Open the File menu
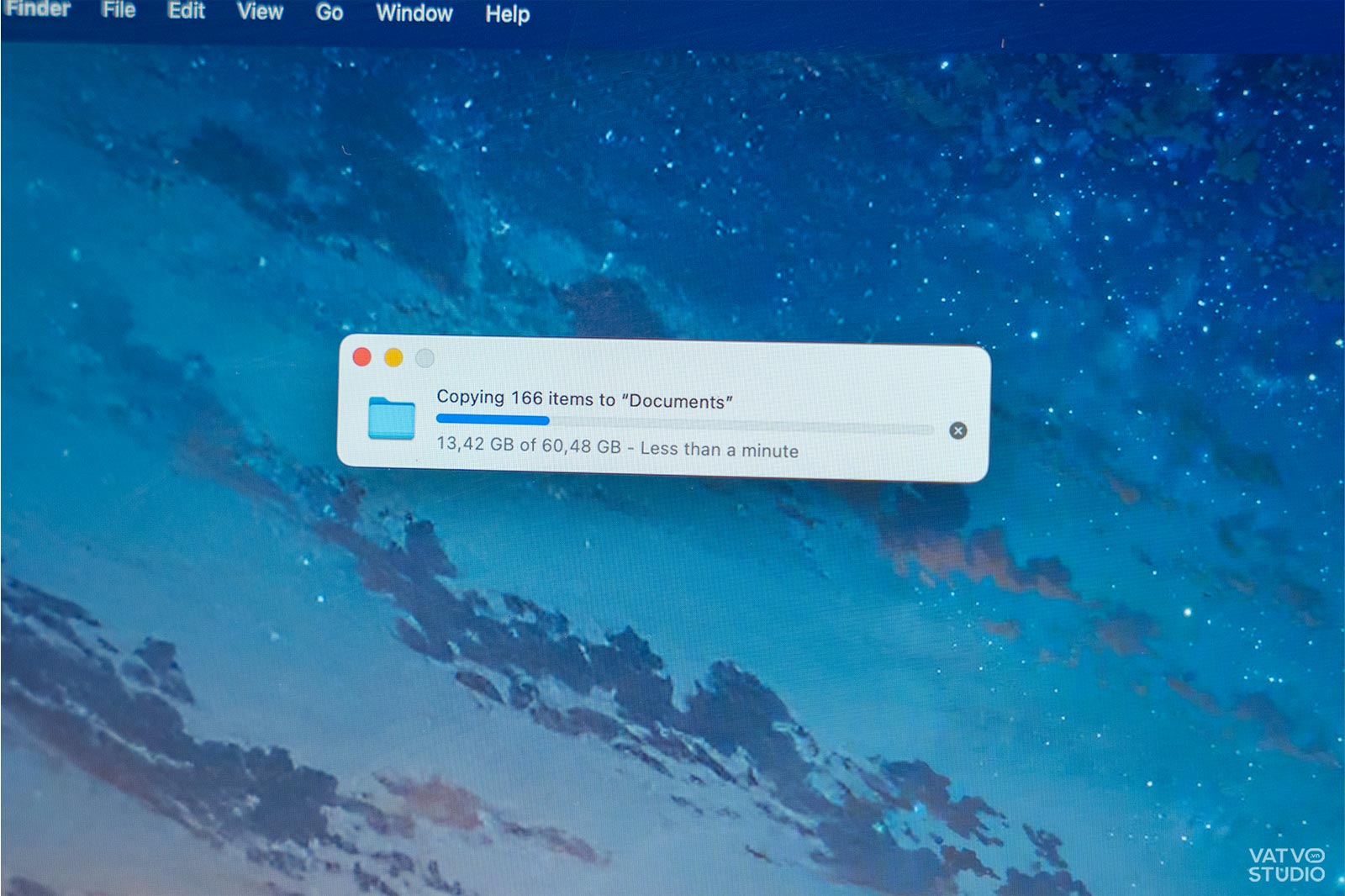1345x896 pixels. pos(119,10)
